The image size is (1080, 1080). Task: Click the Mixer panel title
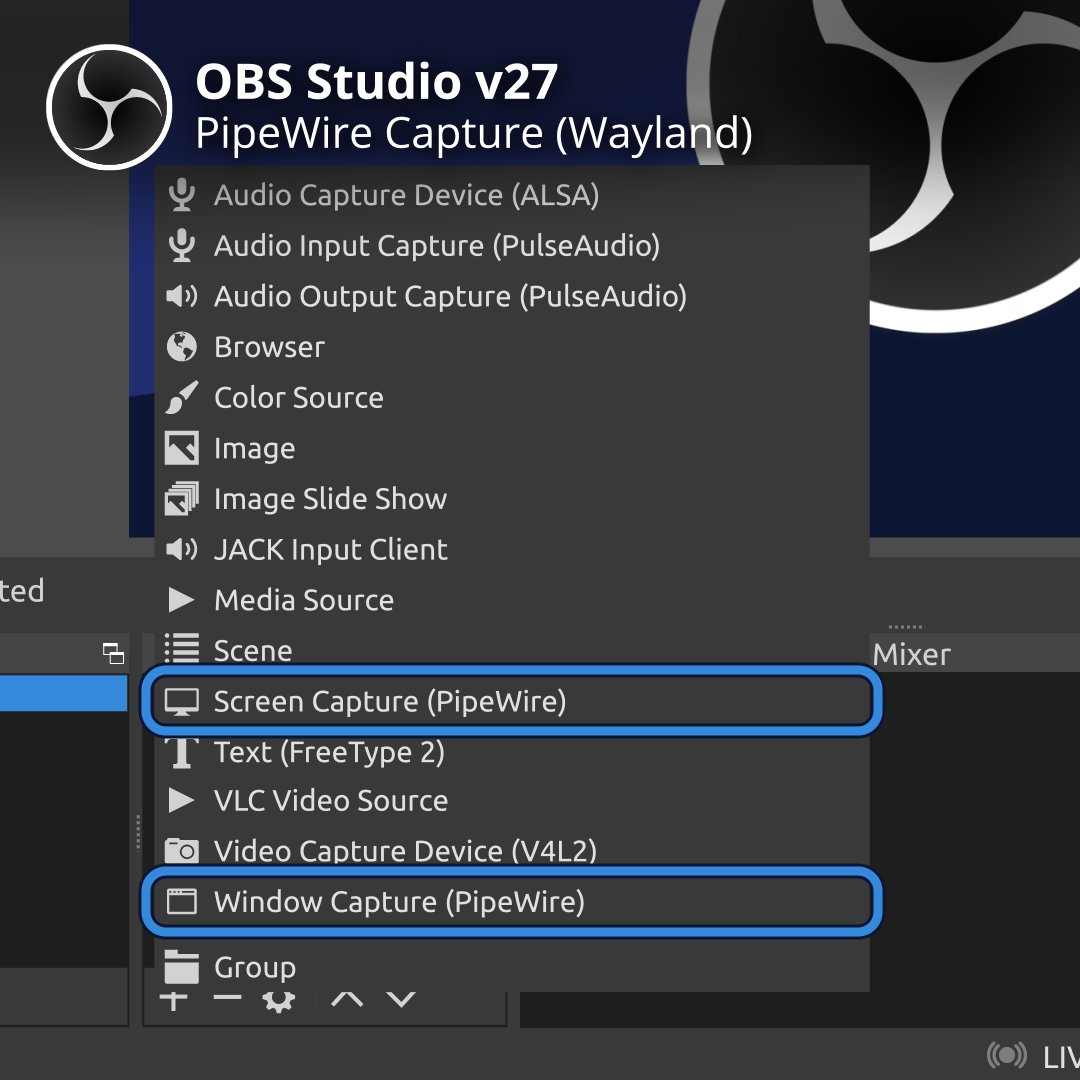tap(912, 654)
